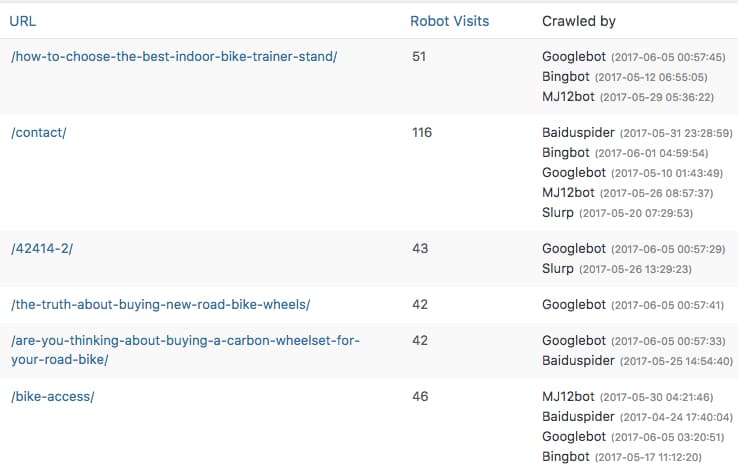Viewport: 738px width, 464px height.
Task: Open the /42414-2/ URL link
Action: 42,248
